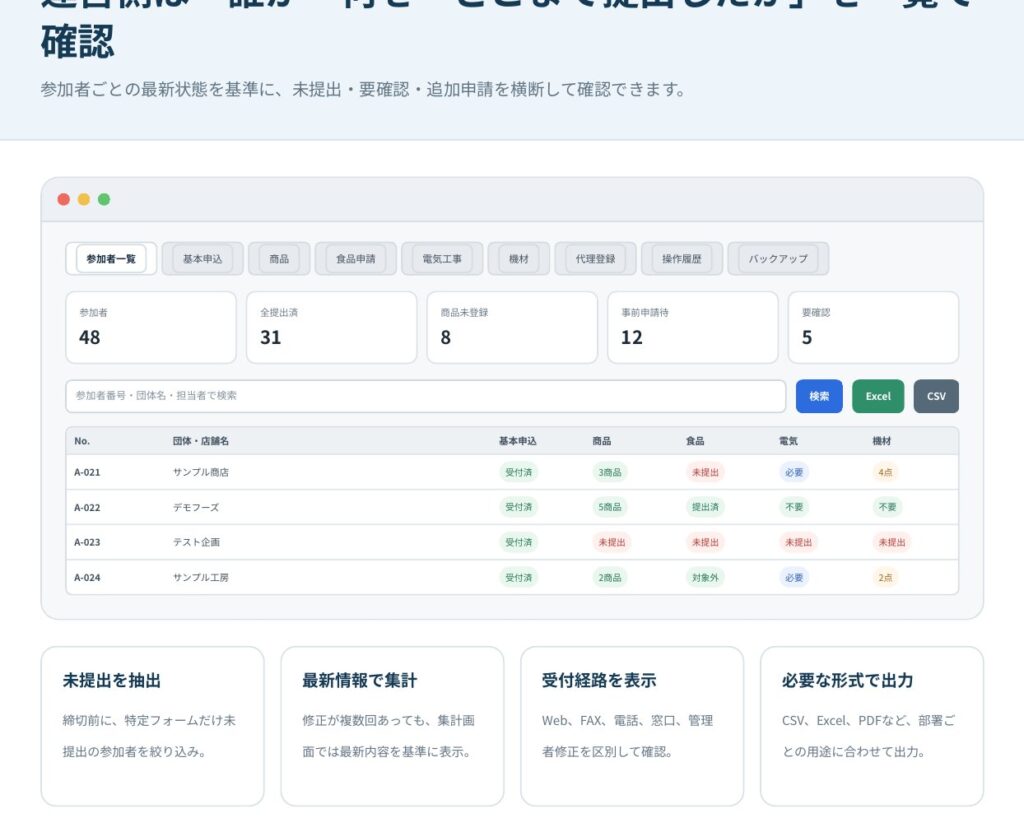Click the 4点 equipment badge
This screenshot has height=832, width=1024.
coord(886,472)
